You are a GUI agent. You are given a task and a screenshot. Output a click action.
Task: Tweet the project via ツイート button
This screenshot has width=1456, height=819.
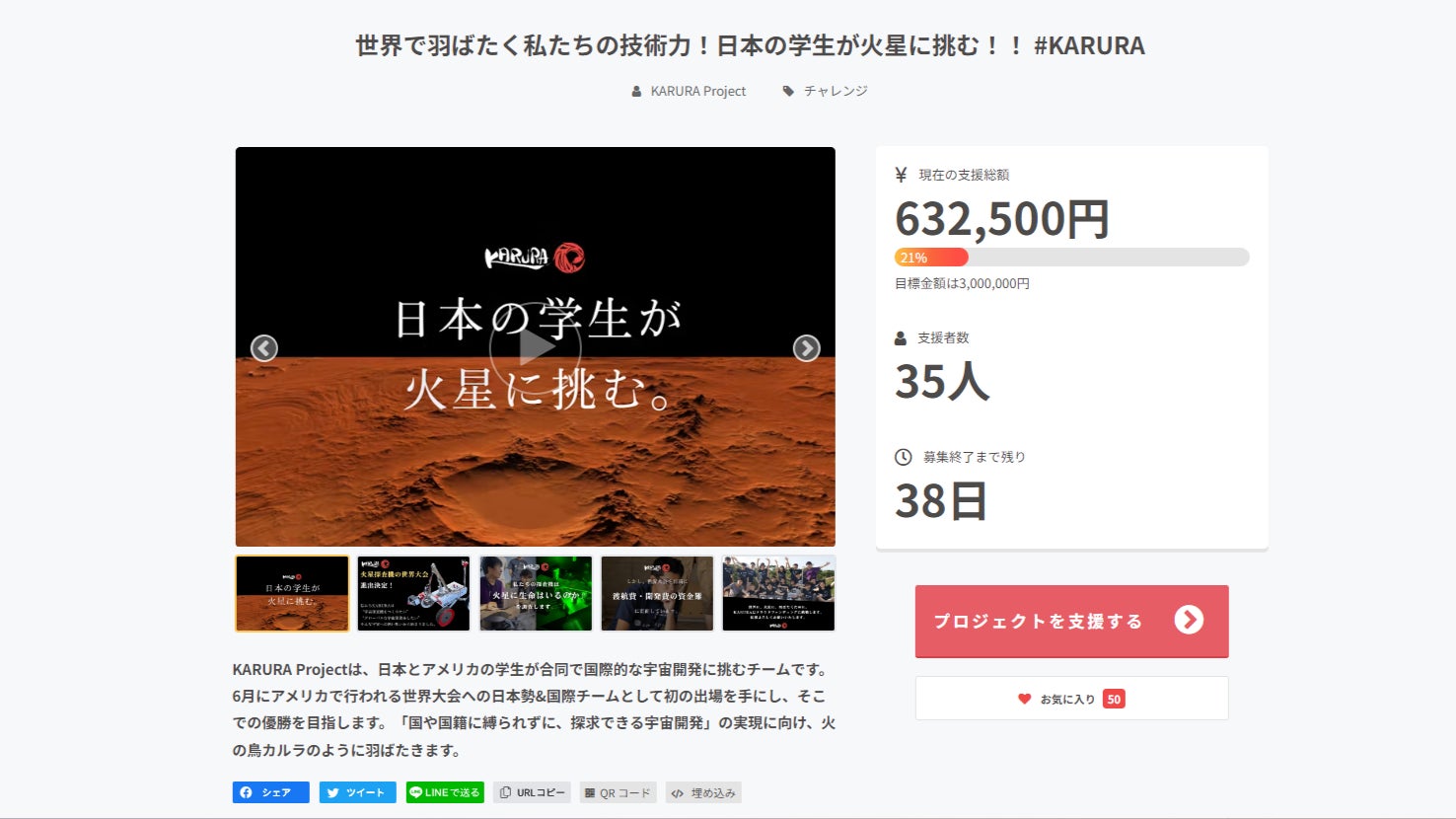coord(358,792)
